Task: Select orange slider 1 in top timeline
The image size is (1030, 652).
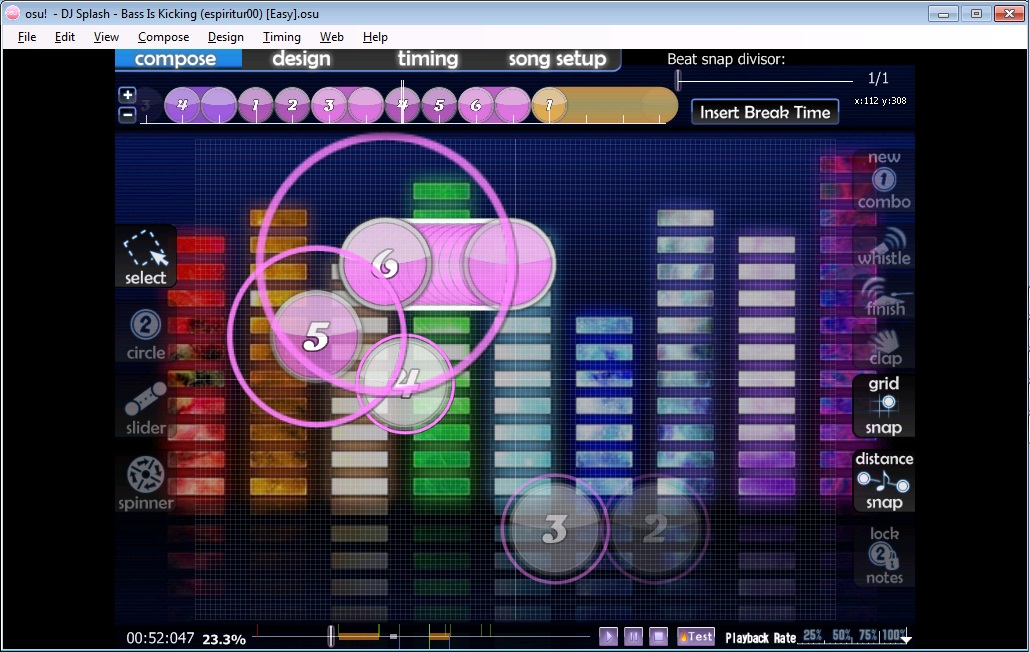Action: [604, 105]
